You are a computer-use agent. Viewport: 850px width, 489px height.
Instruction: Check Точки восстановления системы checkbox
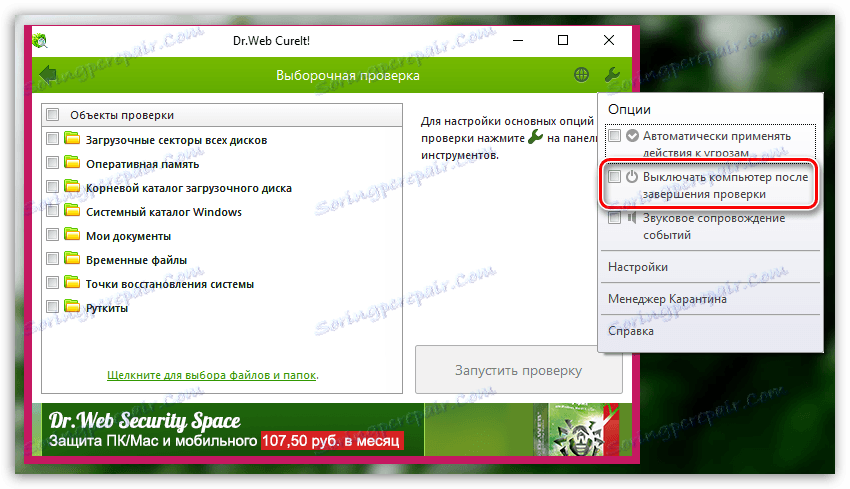pos(53,282)
